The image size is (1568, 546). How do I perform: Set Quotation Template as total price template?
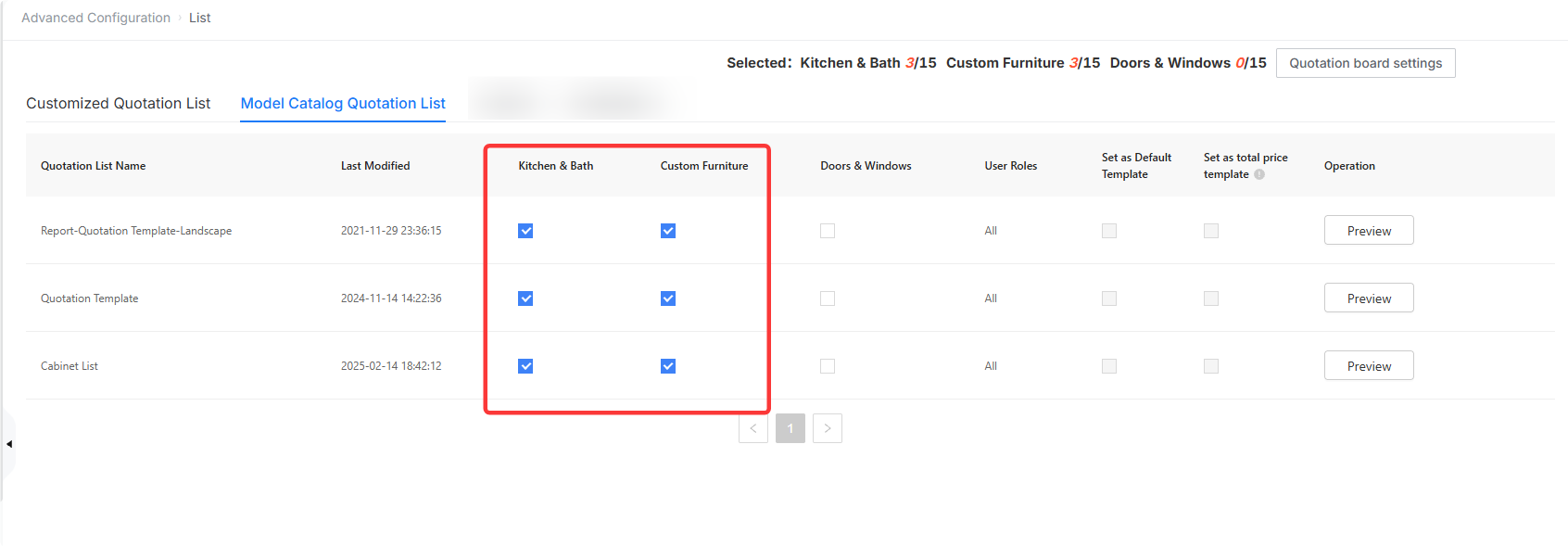(1211, 298)
